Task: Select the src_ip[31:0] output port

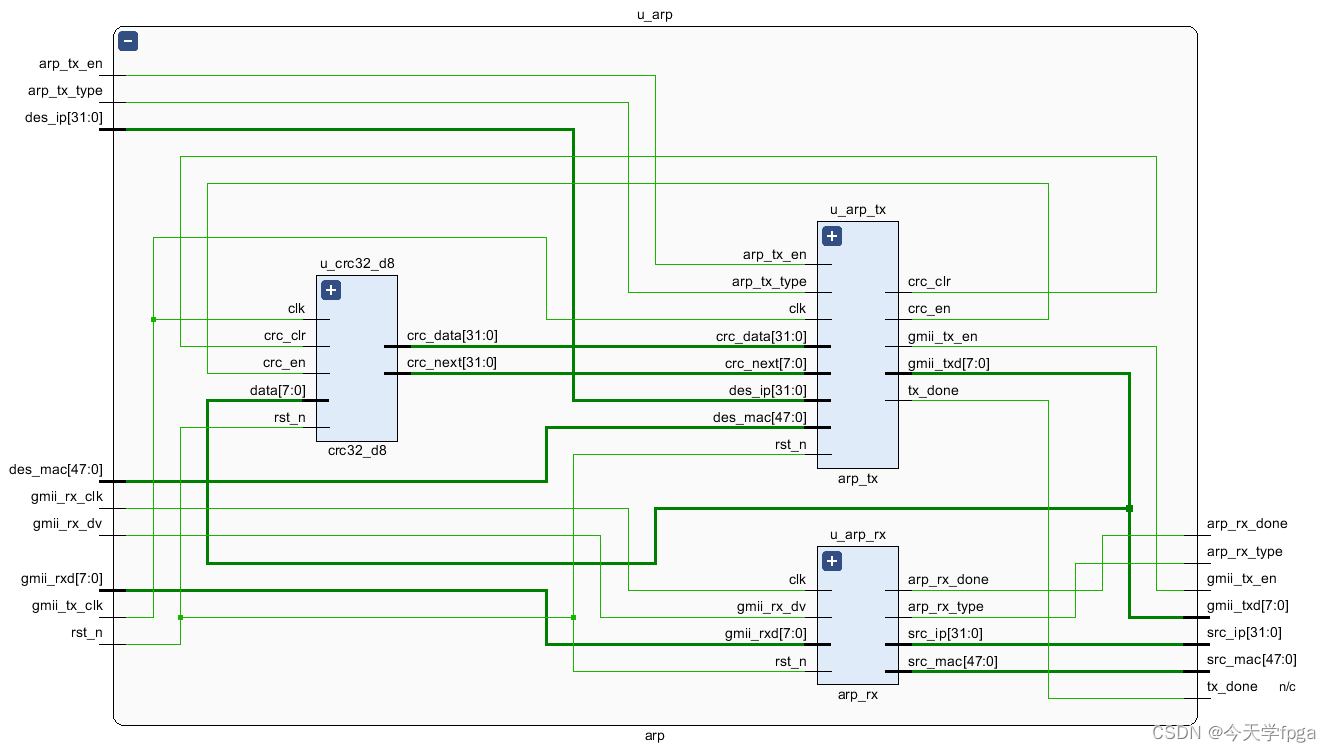Action: 1243,632
